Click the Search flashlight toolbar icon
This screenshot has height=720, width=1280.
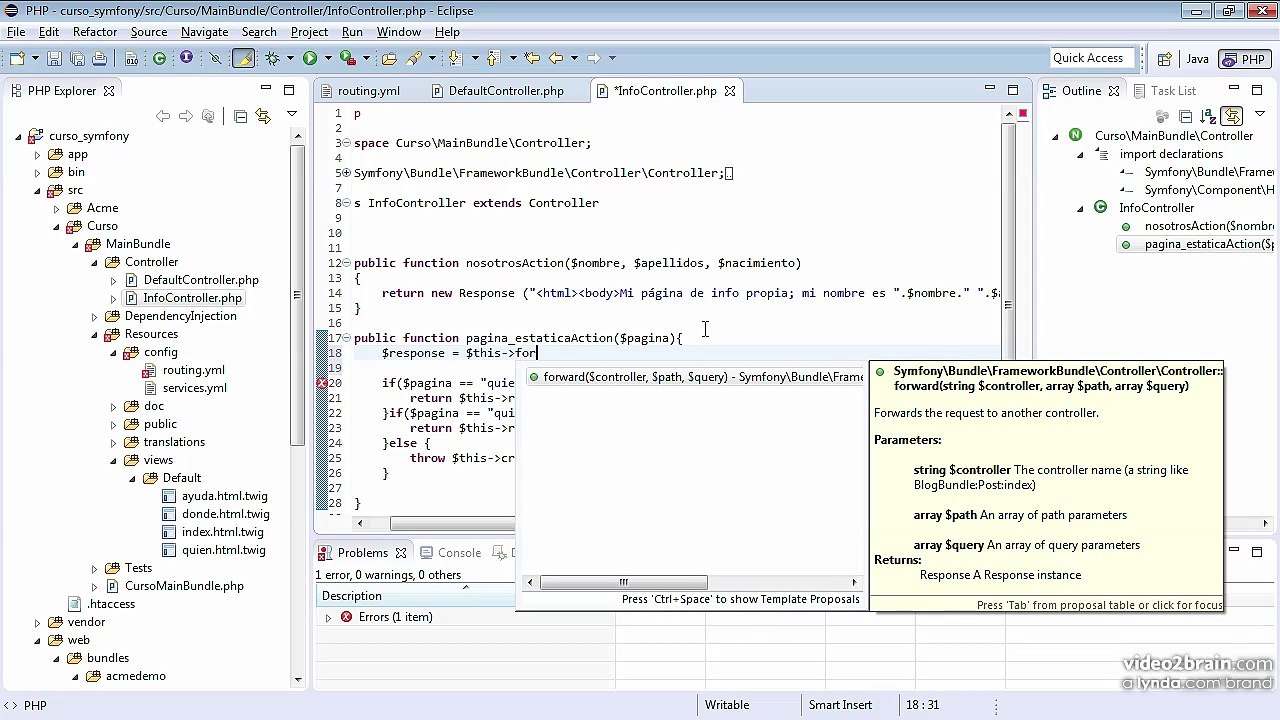(413, 58)
